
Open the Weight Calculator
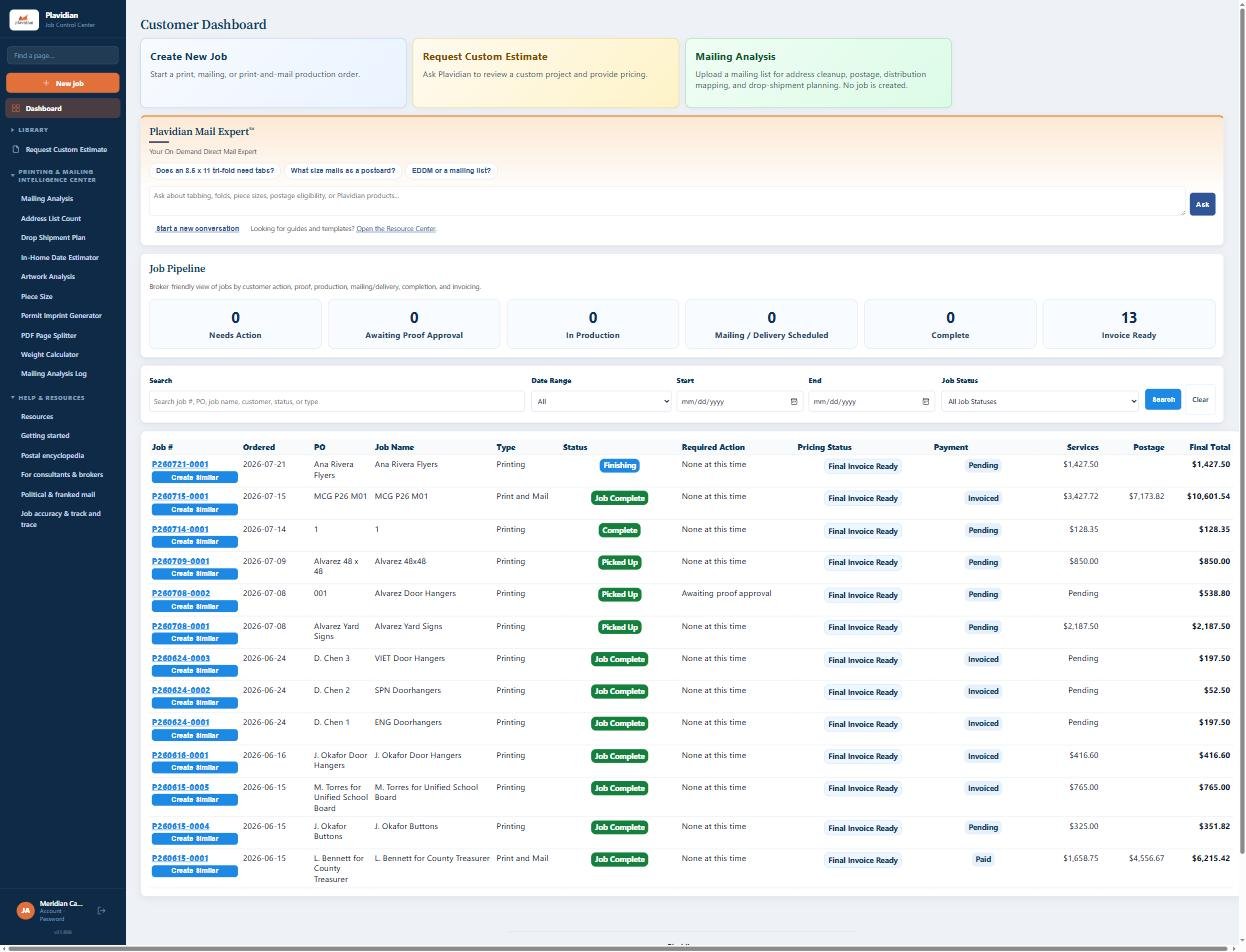click(x=50, y=354)
